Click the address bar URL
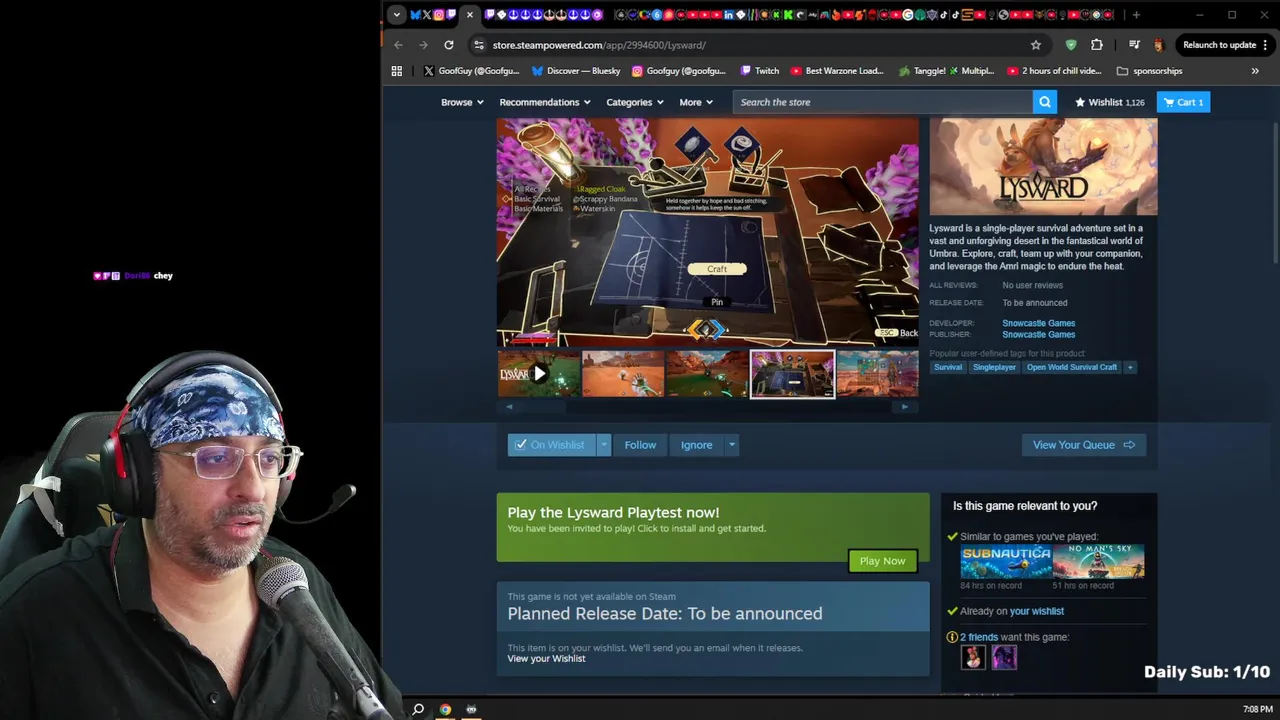The height and width of the screenshot is (720, 1280). click(599, 45)
